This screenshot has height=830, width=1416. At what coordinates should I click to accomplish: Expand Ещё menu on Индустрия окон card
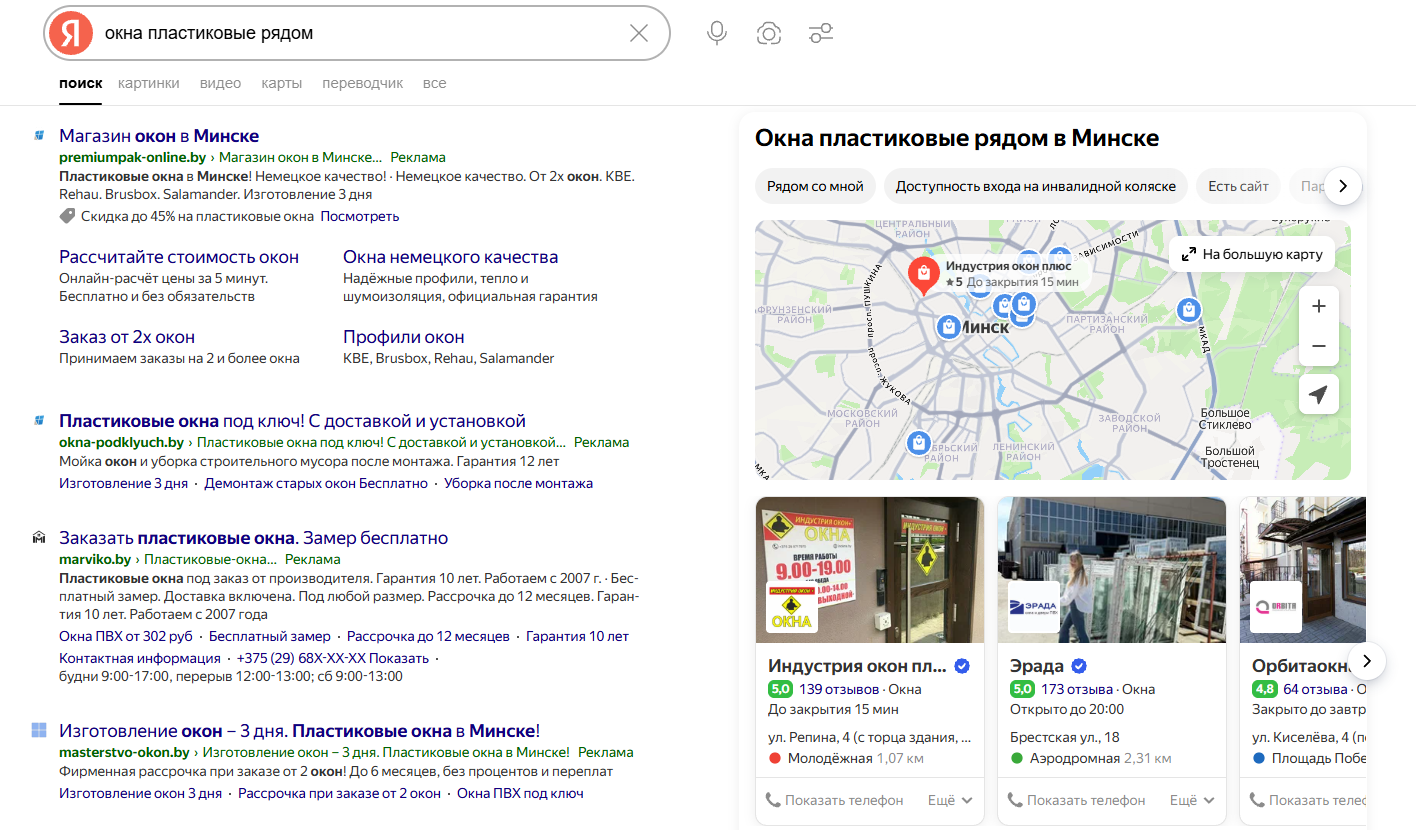coord(950,800)
